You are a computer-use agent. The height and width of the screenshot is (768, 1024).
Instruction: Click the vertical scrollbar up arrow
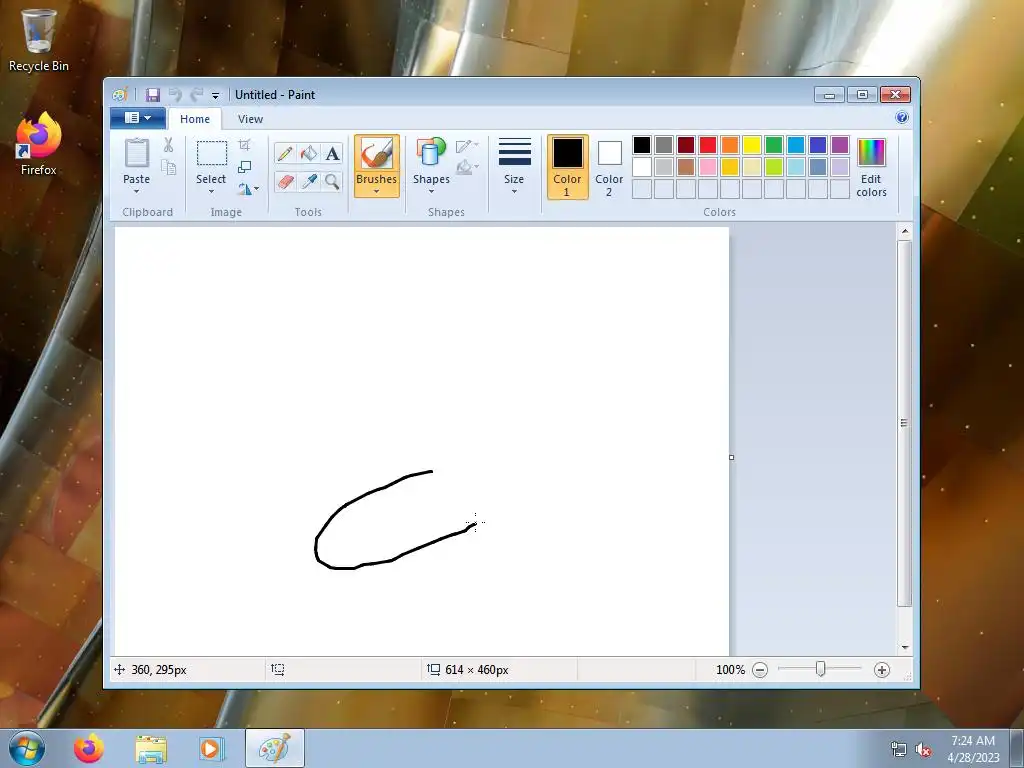point(904,231)
